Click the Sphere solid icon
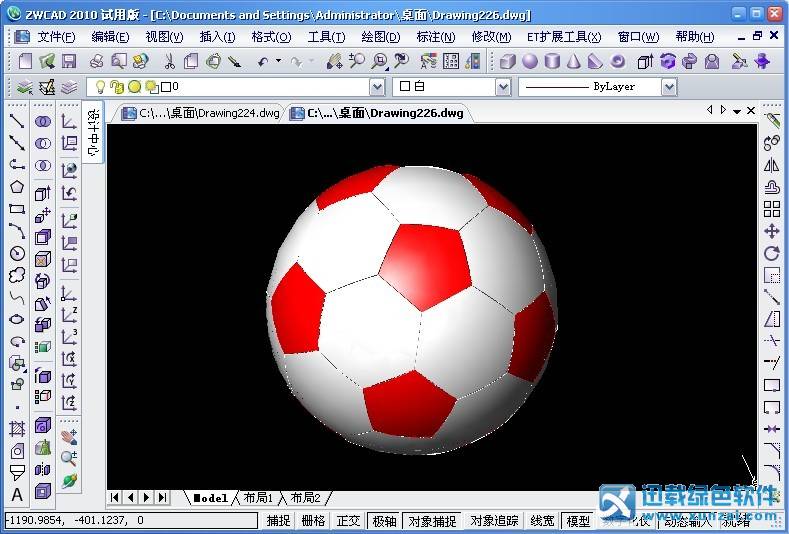The height and width of the screenshot is (534, 789). pos(530,61)
